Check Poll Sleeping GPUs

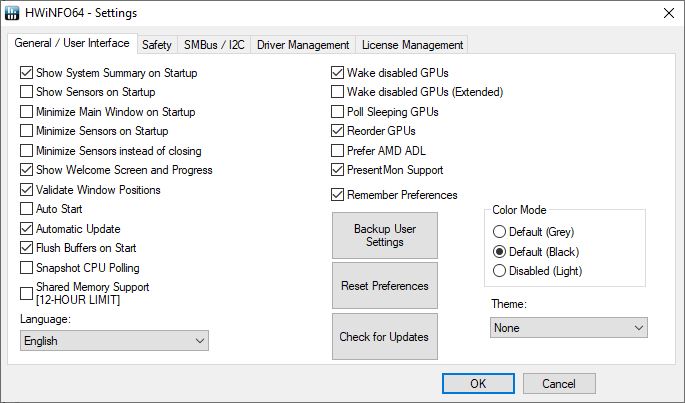337,111
